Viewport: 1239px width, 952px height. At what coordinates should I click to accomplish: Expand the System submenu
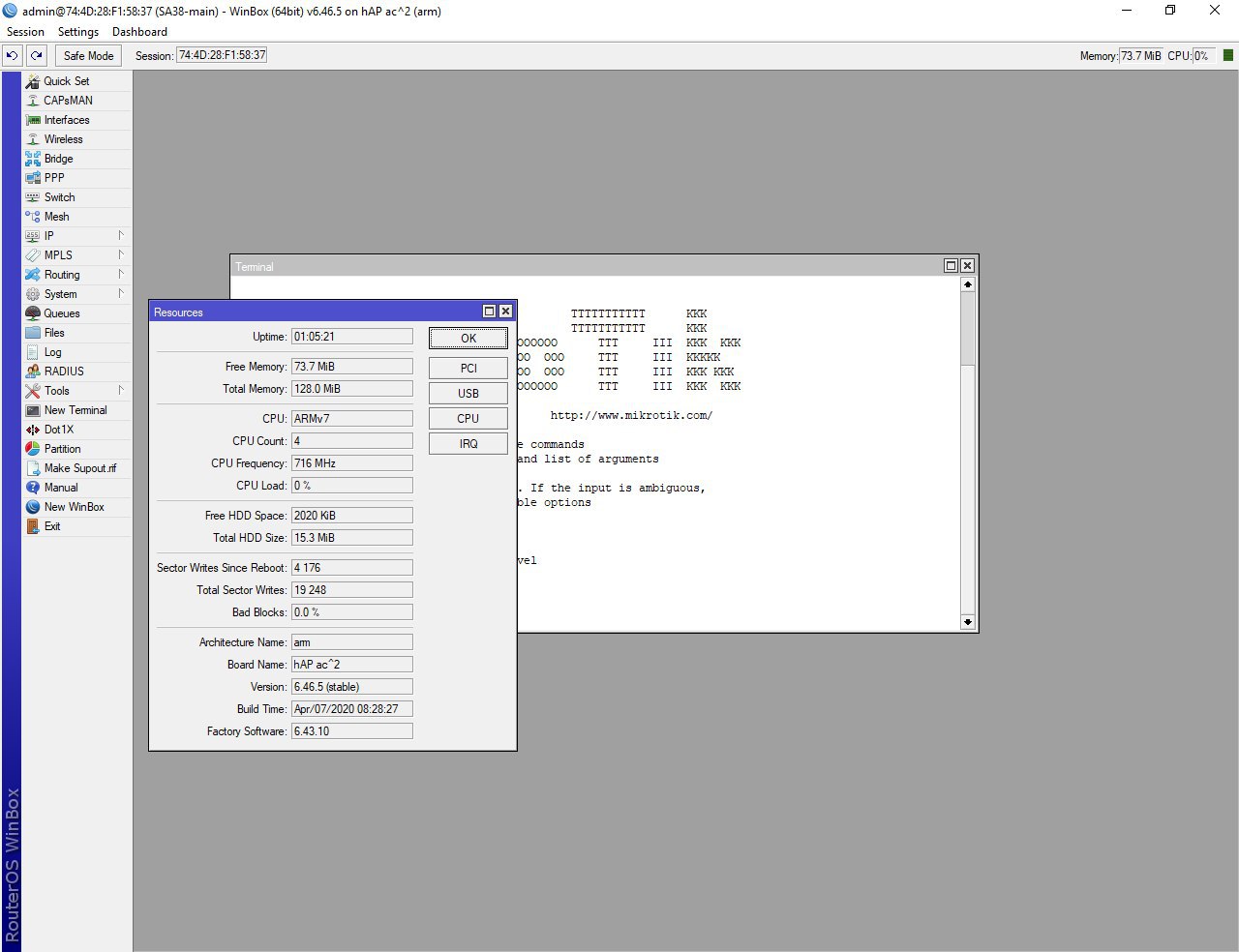click(121, 293)
